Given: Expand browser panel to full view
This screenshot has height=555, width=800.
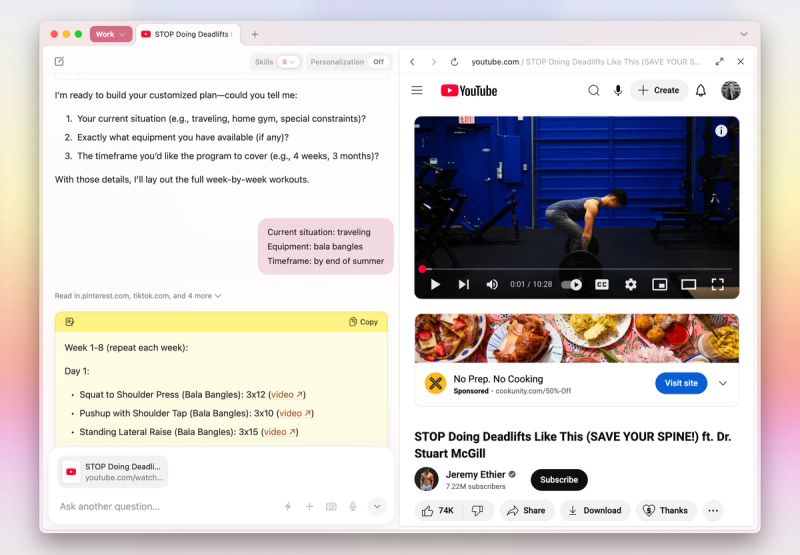Looking at the screenshot, I should [x=719, y=62].
